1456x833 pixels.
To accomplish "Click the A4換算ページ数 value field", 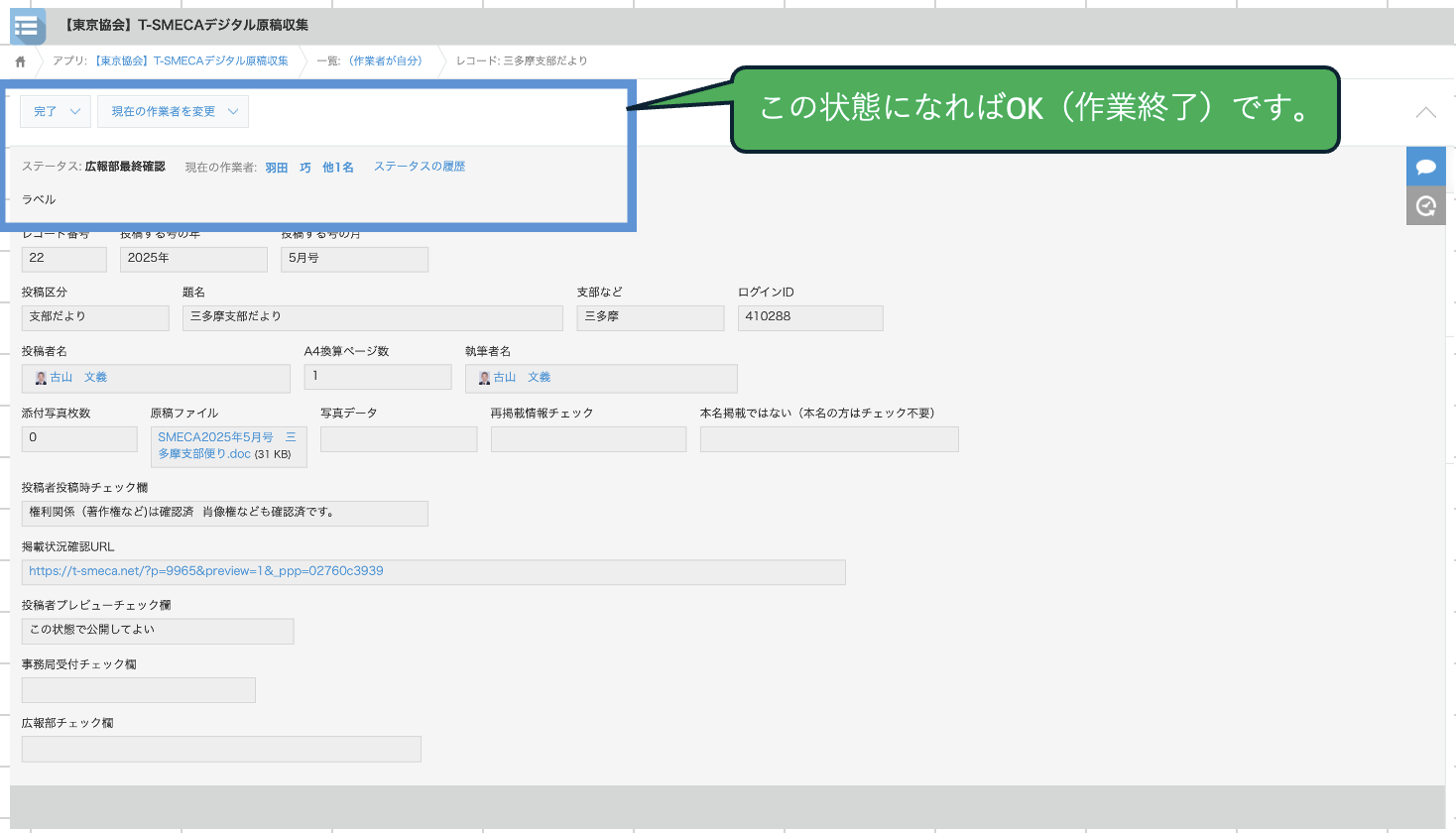I will [378, 377].
